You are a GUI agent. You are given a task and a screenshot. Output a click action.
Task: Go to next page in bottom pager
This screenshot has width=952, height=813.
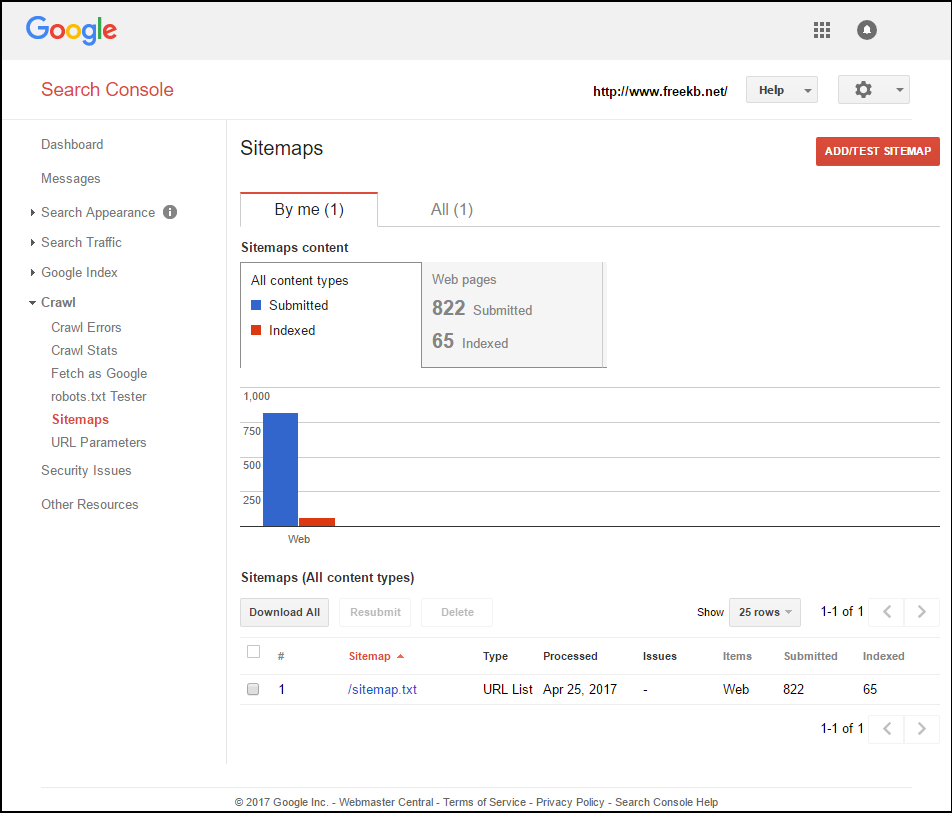[921, 729]
